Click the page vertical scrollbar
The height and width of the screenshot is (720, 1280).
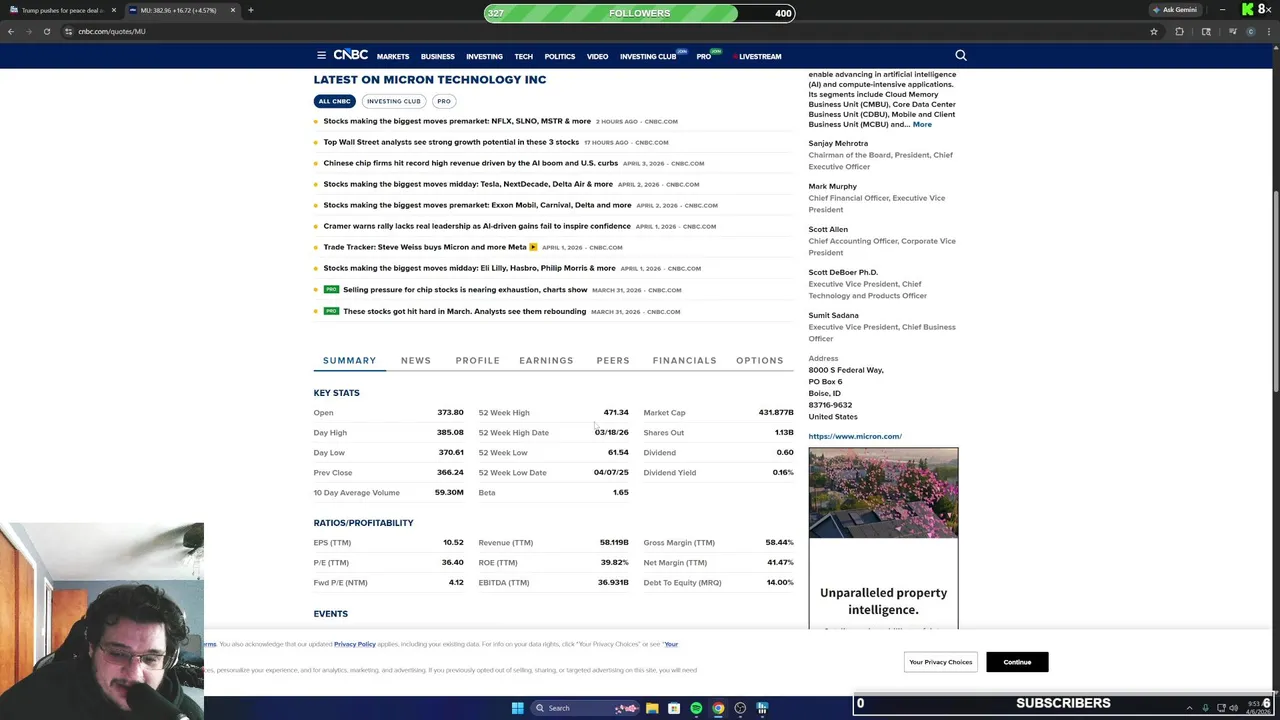1276,290
